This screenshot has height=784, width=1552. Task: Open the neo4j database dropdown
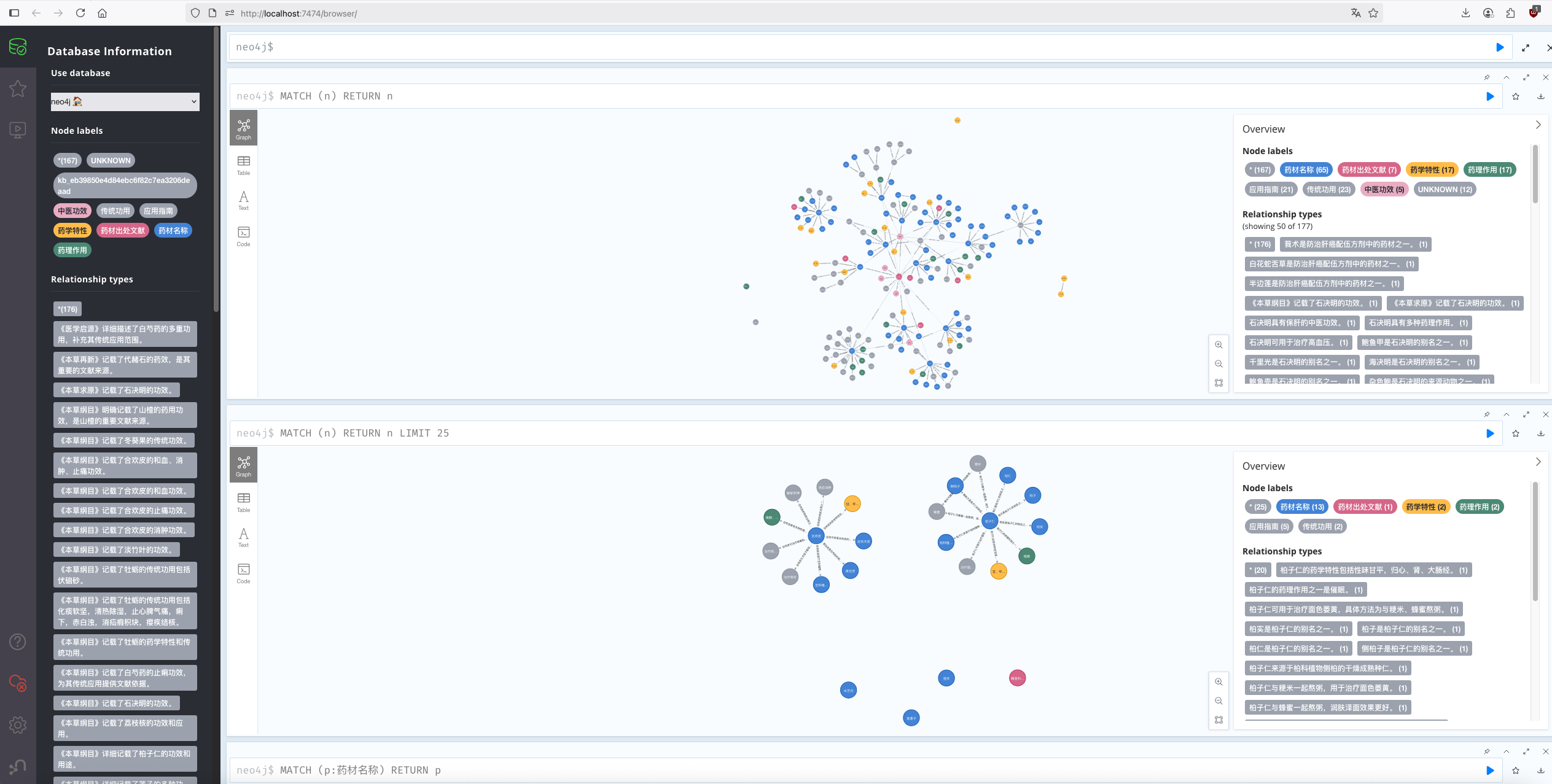125,102
